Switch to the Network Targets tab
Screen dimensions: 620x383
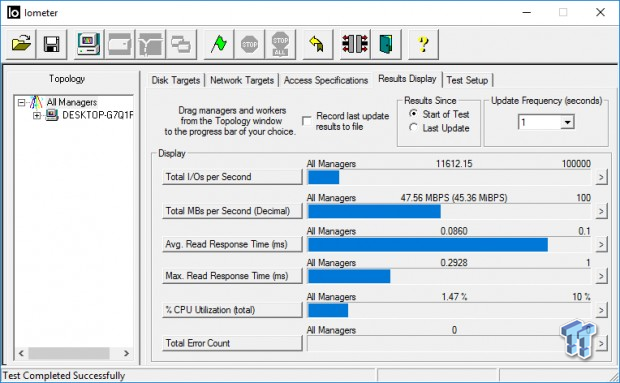pyautogui.click(x=242, y=80)
